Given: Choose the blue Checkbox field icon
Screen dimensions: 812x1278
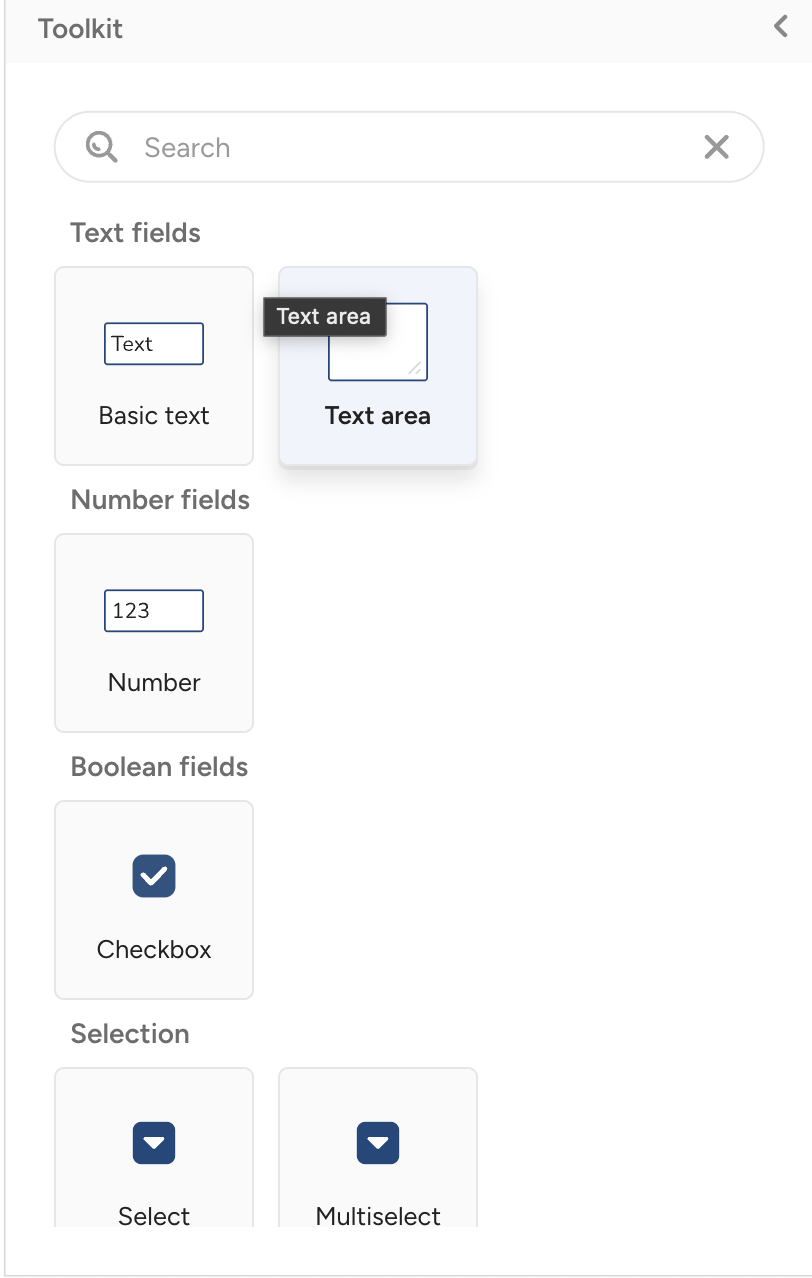Looking at the screenshot, I should (x=154, y=876).
